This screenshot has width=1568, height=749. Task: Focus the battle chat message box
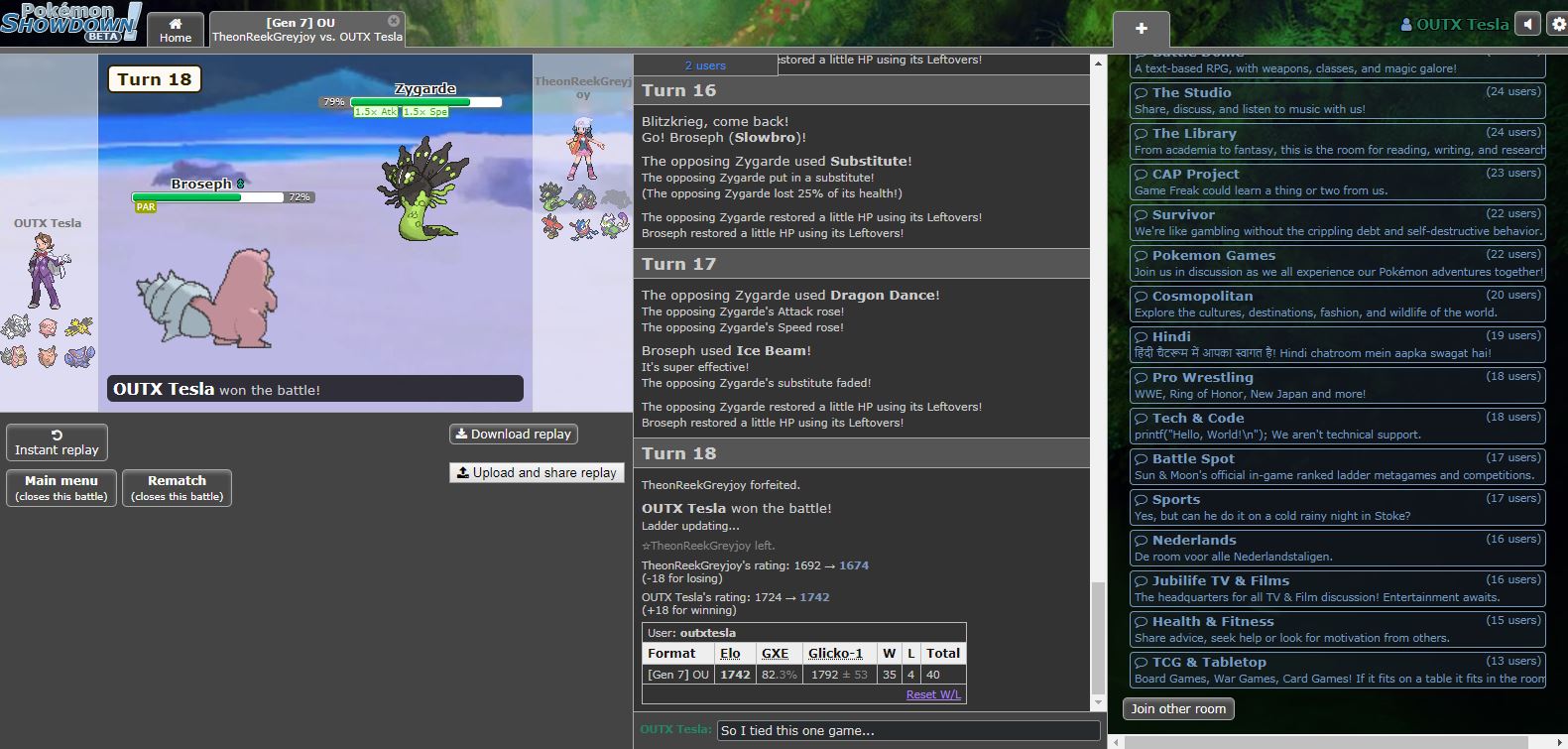(908, 730)
